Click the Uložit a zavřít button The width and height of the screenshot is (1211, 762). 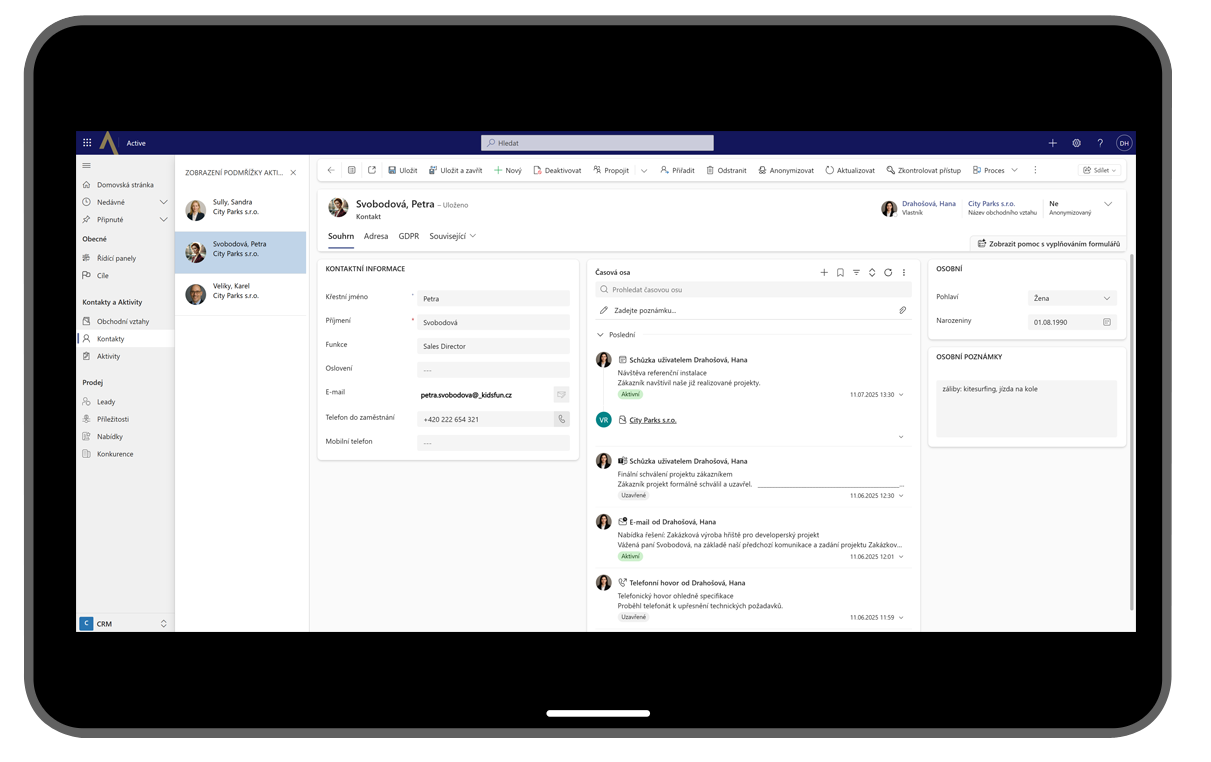456,171
